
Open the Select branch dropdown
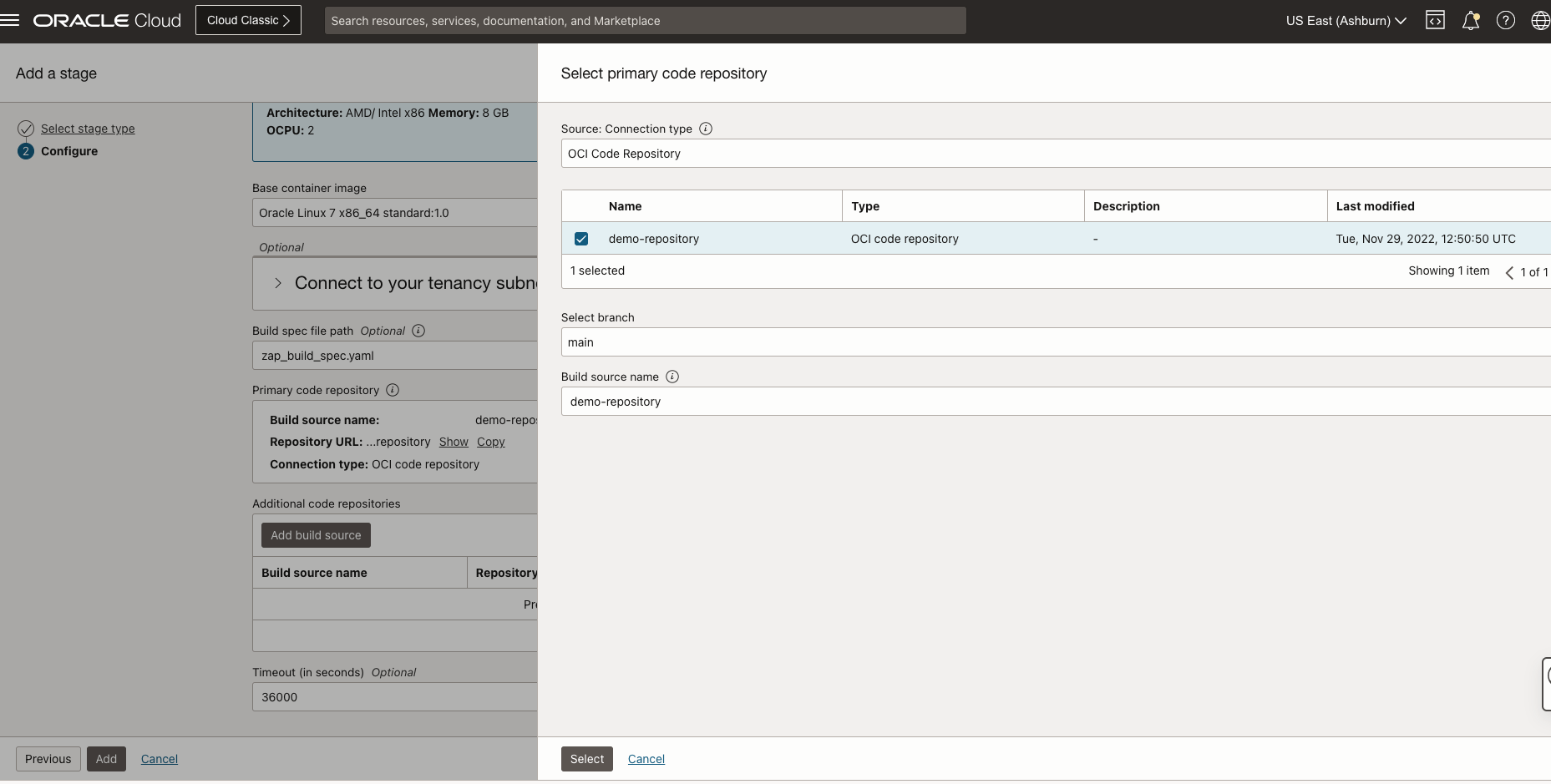coord(1054,342)
